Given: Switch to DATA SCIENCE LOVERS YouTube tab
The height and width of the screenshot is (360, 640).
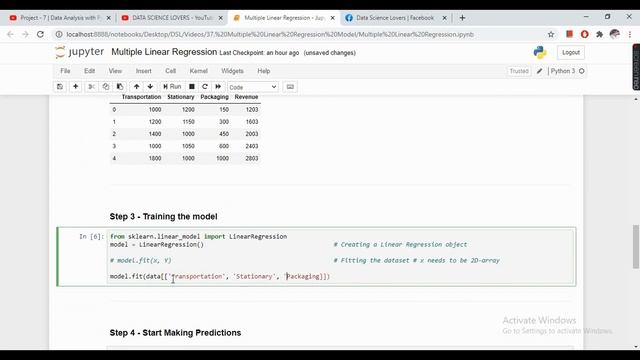Looking at the screenshot, I should [x=172, y=18].
